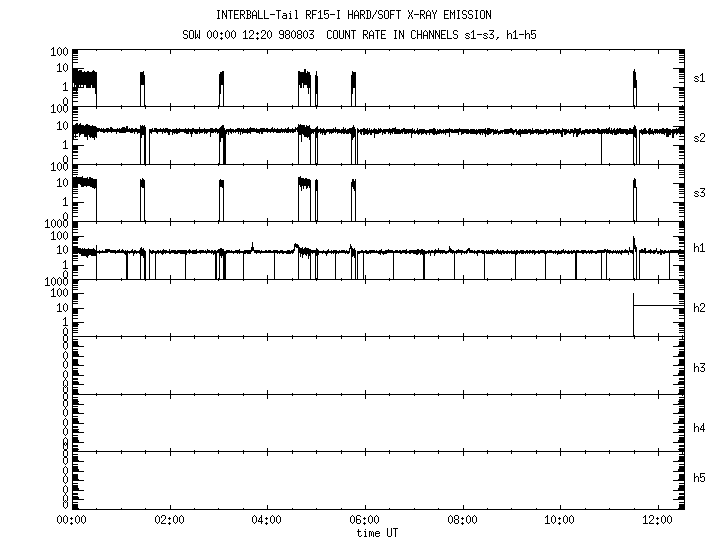
Task: Click the h2 channel label
Action: (700, 308)
